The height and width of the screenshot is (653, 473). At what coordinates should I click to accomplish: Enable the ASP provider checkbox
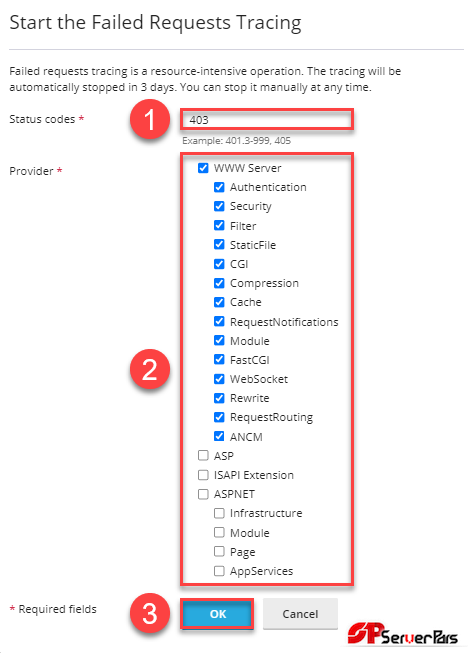203,455
